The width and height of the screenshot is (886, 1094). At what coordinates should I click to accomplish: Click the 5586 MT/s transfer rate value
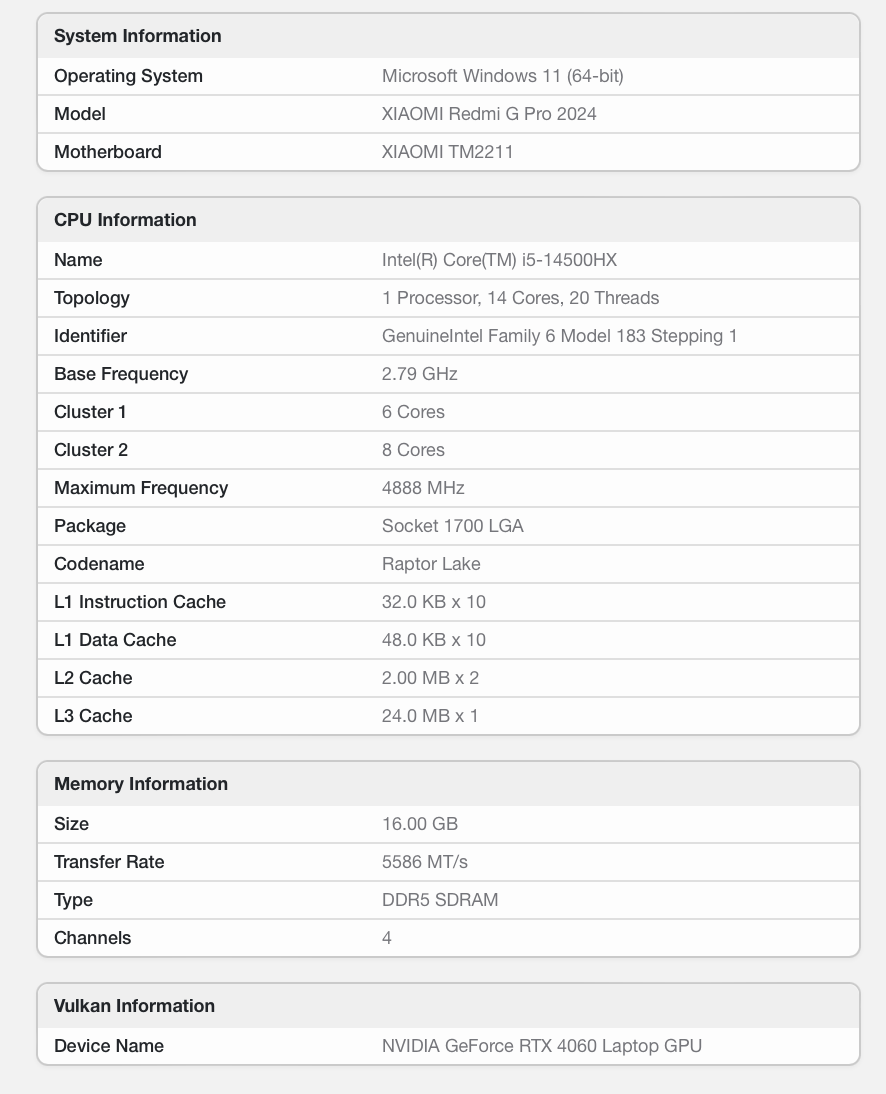click(x=424, y=862)
